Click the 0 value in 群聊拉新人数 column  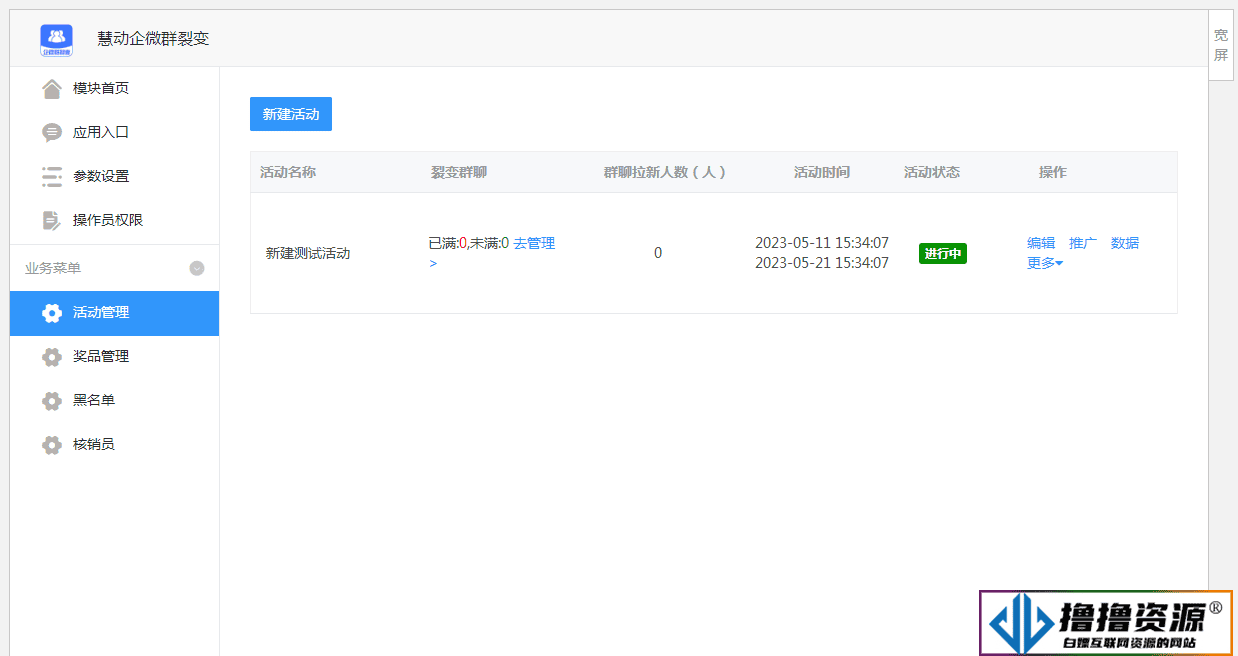tap(658, 253)
